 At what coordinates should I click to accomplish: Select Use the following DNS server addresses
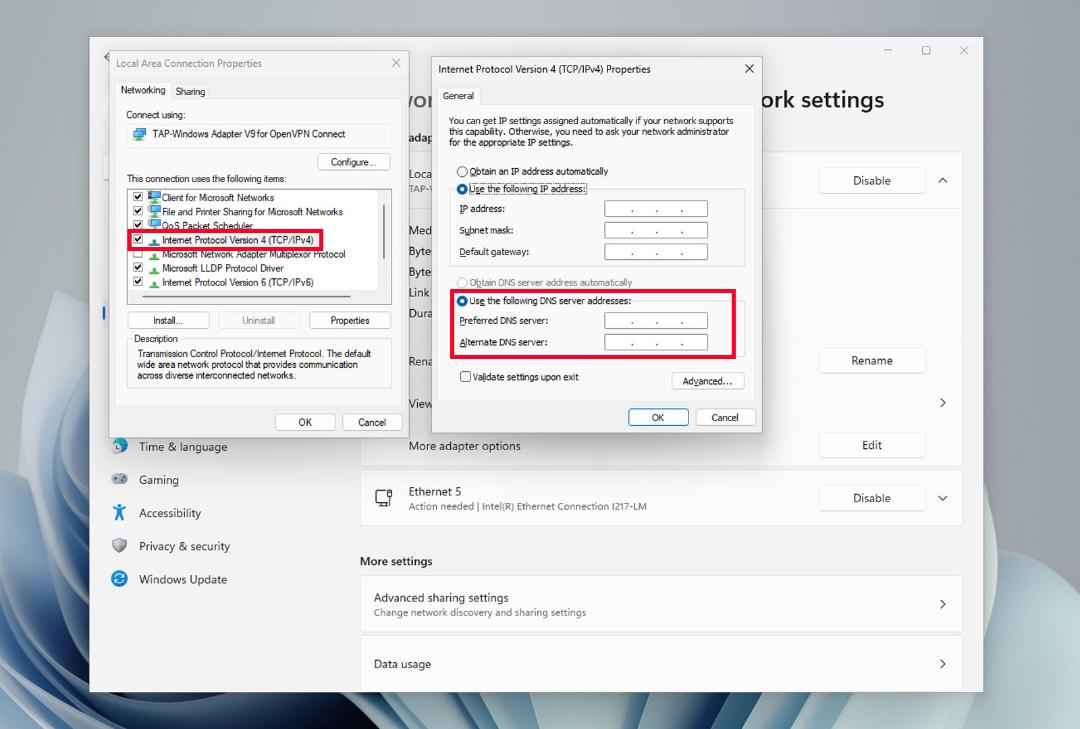click(x=462, y=301)
